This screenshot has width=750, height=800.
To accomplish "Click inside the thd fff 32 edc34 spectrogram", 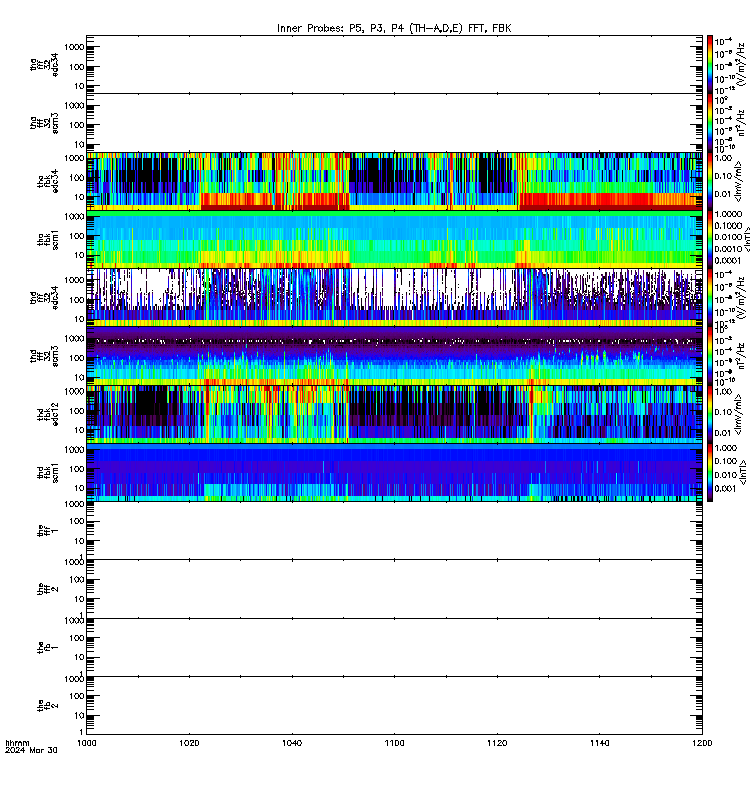I will click(x=394, y=298).
